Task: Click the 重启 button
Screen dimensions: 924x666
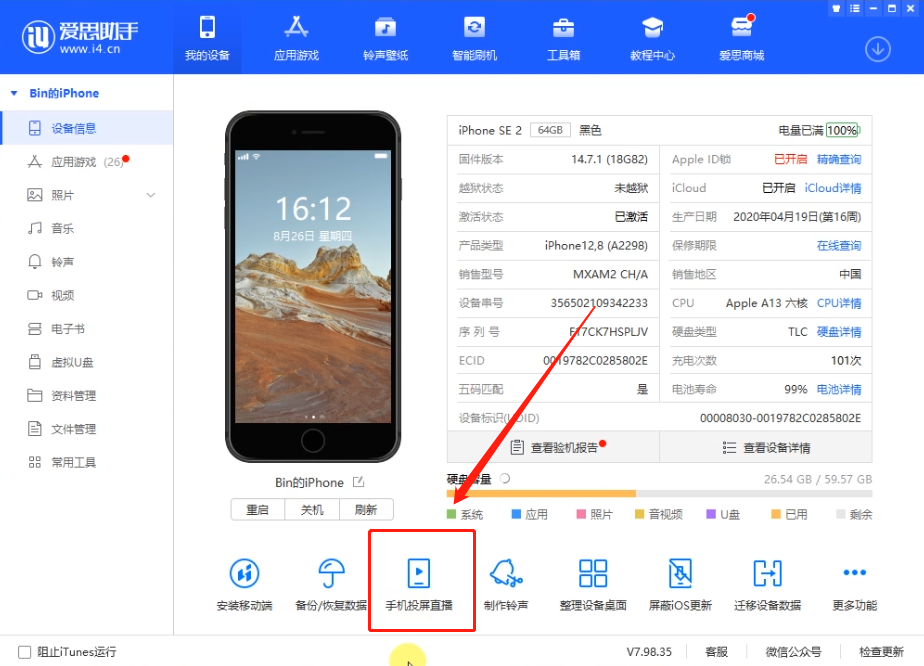Action: 258,510
